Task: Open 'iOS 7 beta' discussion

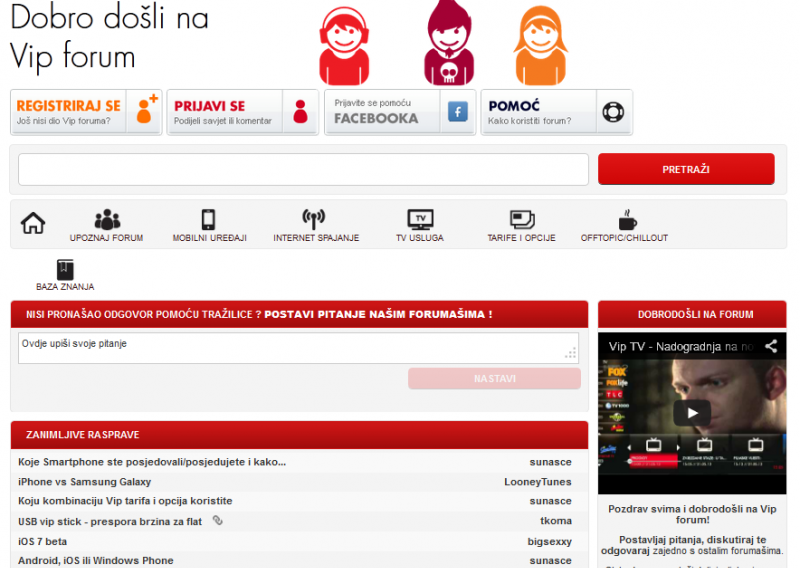Action: pos(42,541)
